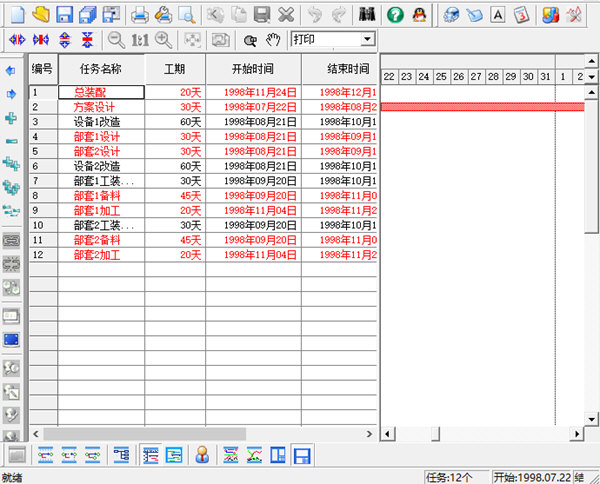Screen dimensions: 600x484
Task: Click the Zoom In magnifier icon
Action: point(164,40)
